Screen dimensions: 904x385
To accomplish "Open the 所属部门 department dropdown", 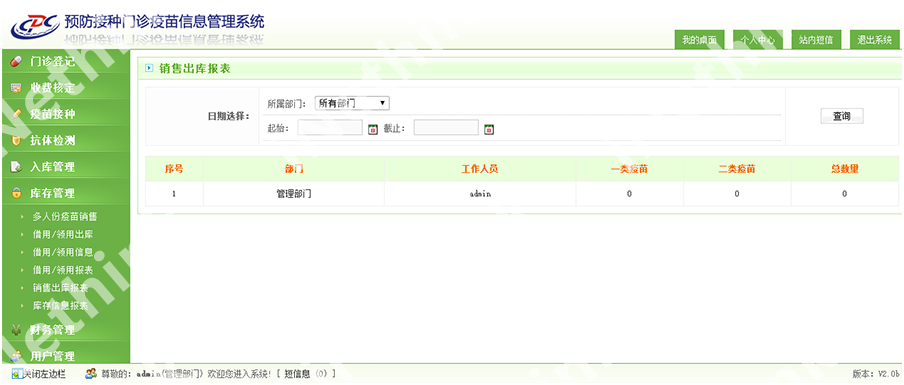I will pyautogui.click(x=352, y=103).
